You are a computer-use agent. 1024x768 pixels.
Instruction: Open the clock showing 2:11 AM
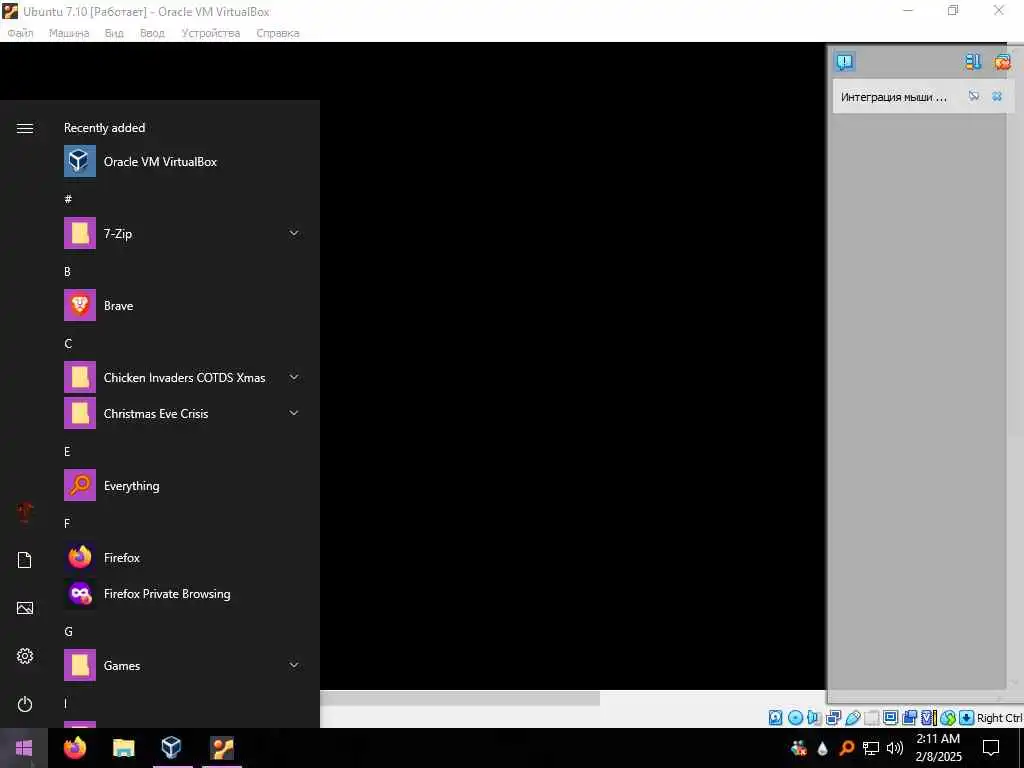pos(938,748)
